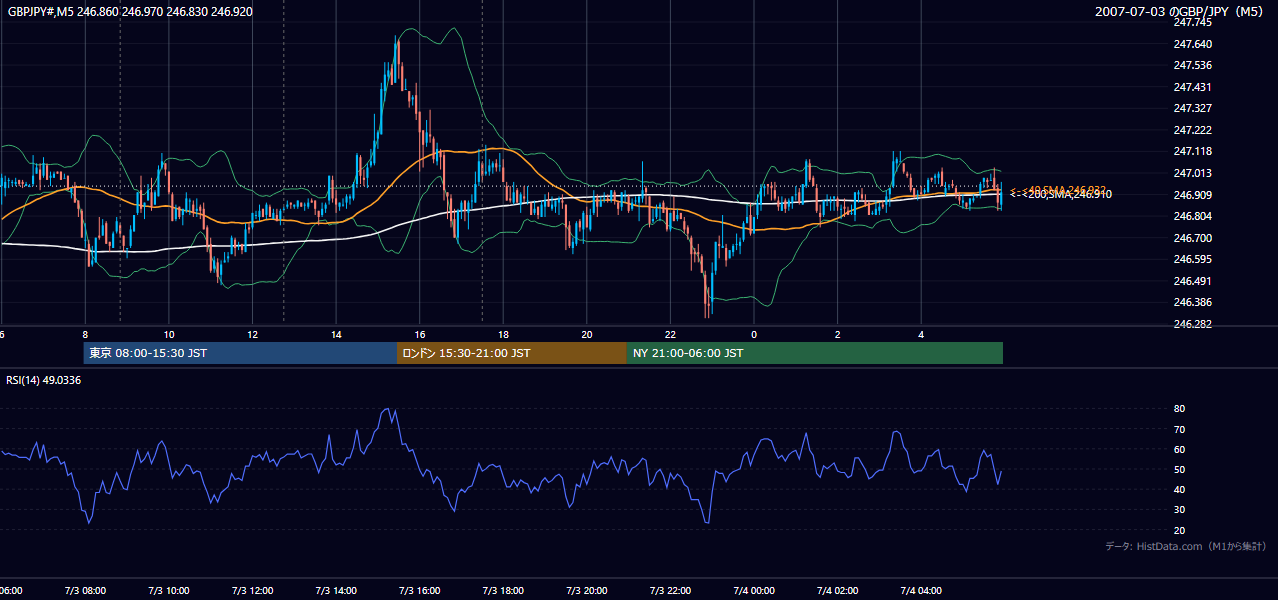1278x600 pixels.
Task: Select the London 15:30-21:00 JST session bar
Action: pyautogui.click(x=512, y=353)
